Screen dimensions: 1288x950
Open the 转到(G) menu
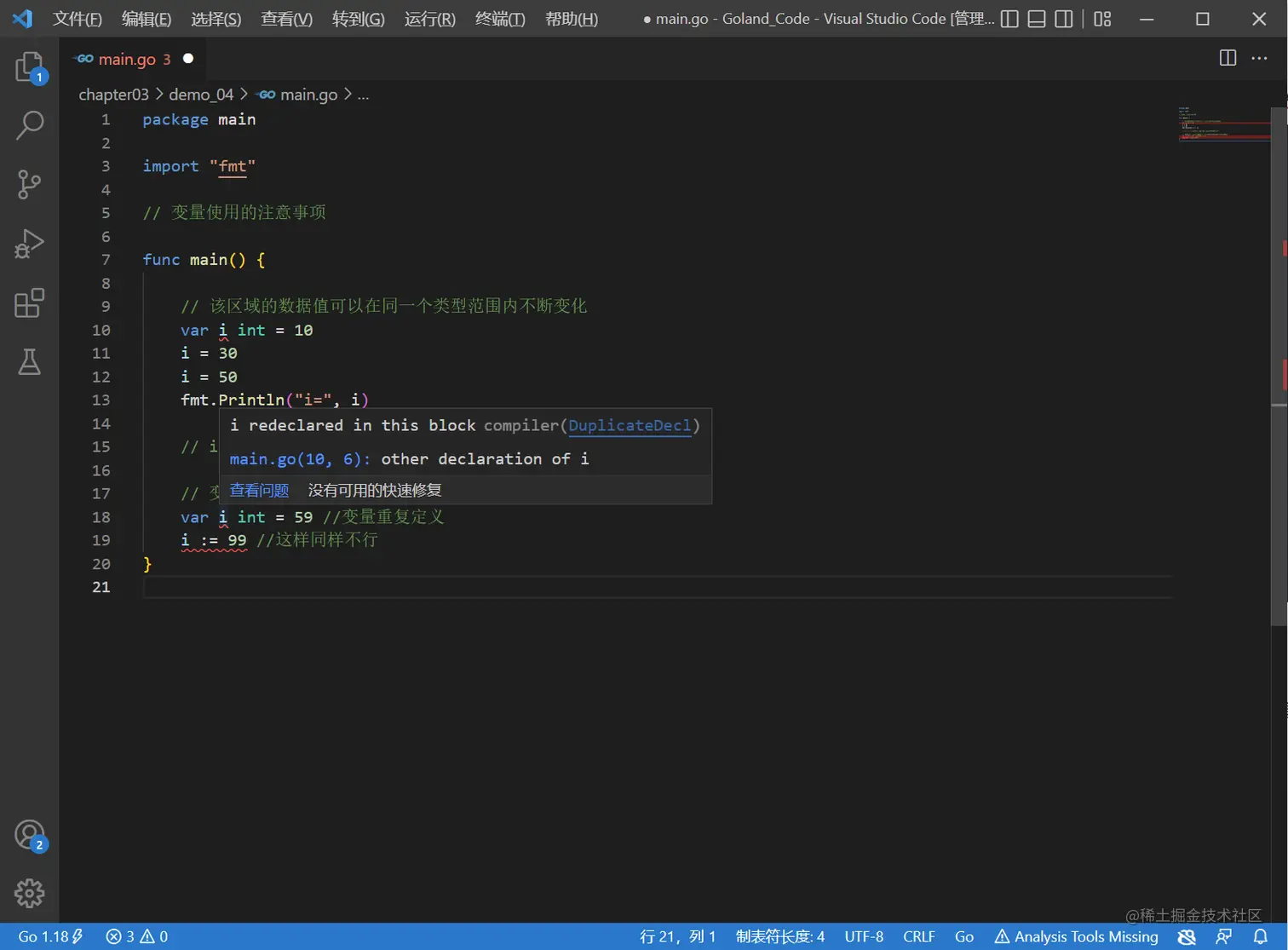coord(359,19)
